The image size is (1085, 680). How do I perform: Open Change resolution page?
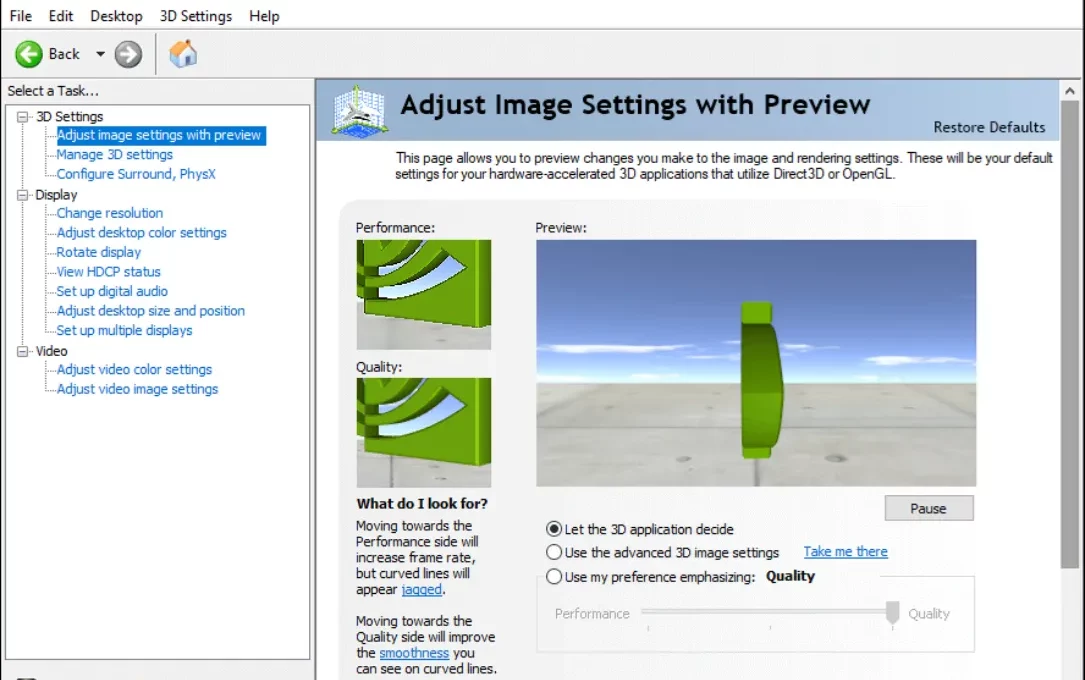coord(110,213)
